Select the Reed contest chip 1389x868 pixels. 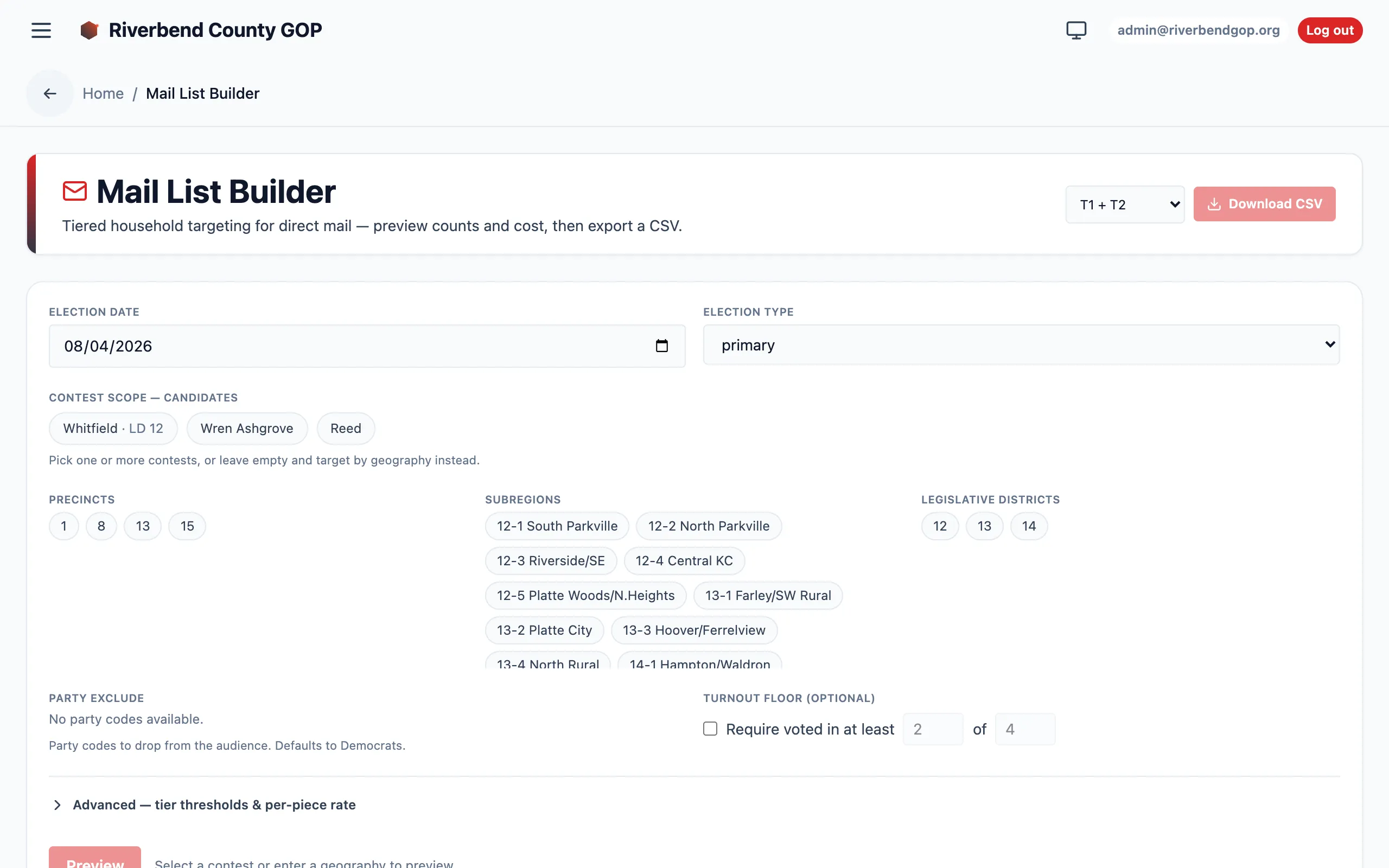pyautogui.click(x=346, y=428)
